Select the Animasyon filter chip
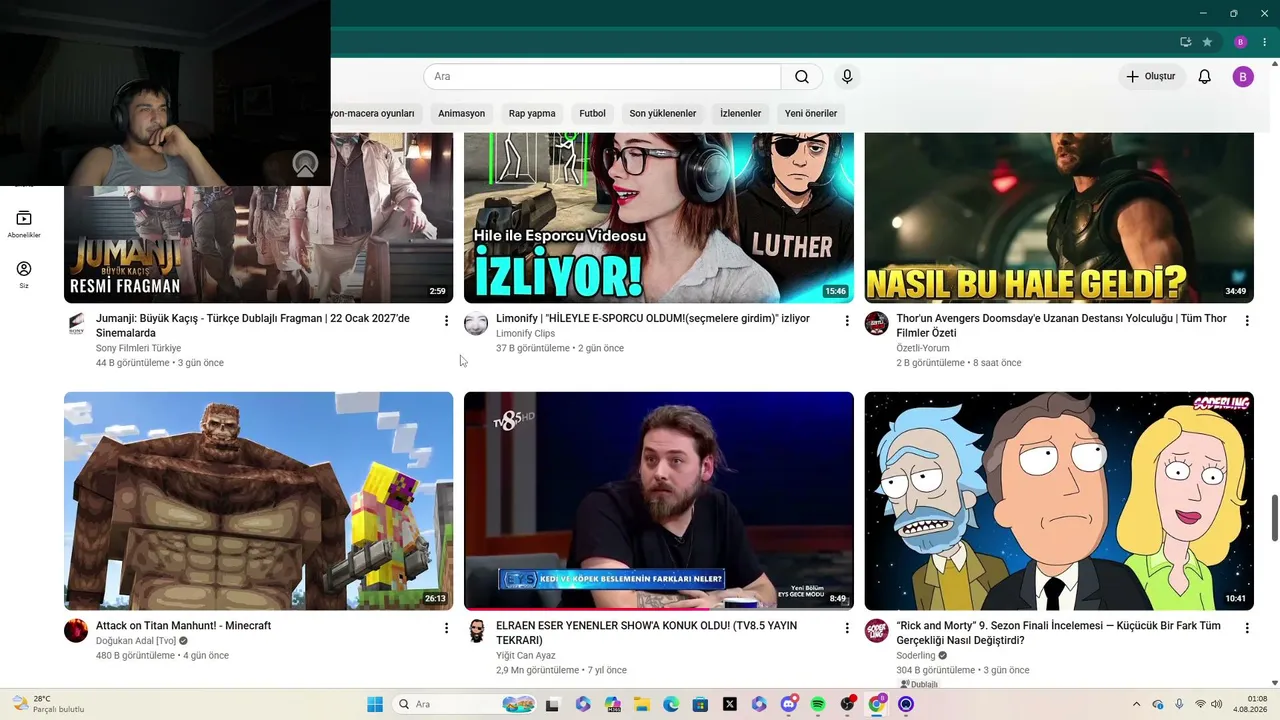The image size is (1280, 720). coord(461,113)
